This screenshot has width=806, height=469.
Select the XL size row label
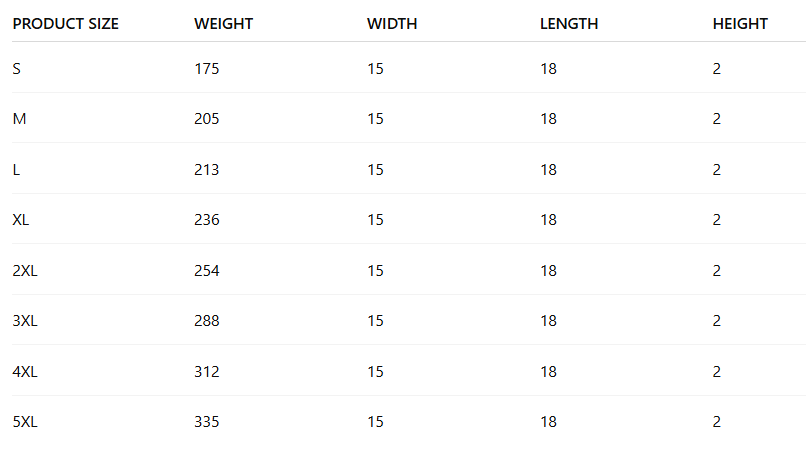pyautogui.click(x=21, y=220)
